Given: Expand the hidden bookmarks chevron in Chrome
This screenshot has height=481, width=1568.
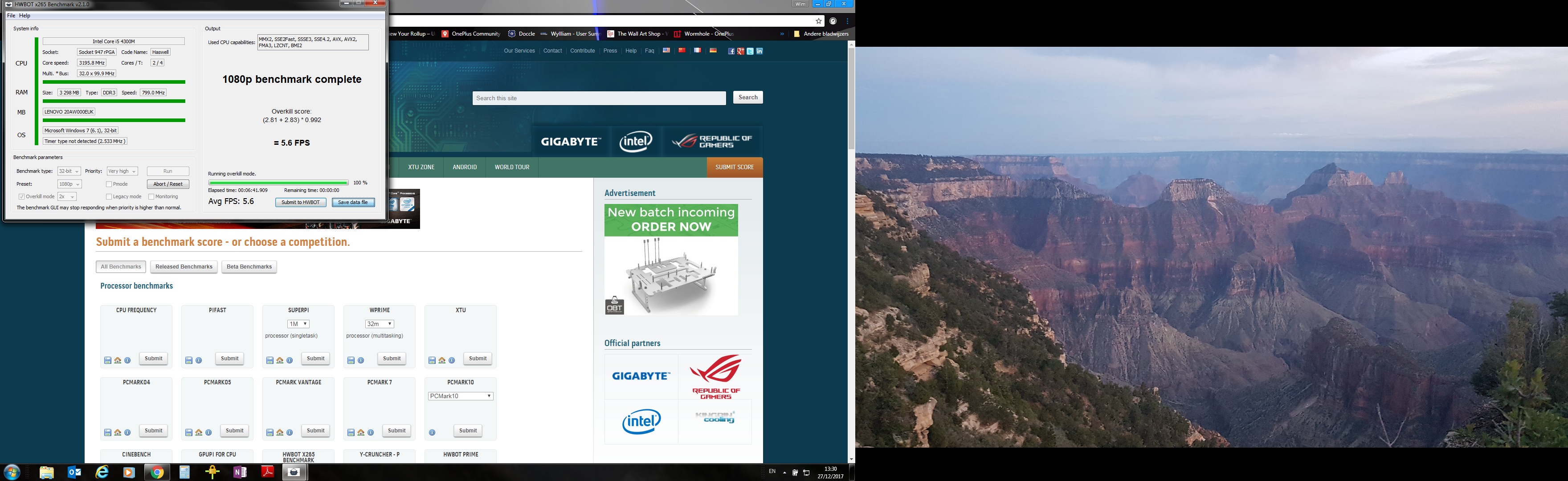Looking at the screenshot, I should coord(782,34).
